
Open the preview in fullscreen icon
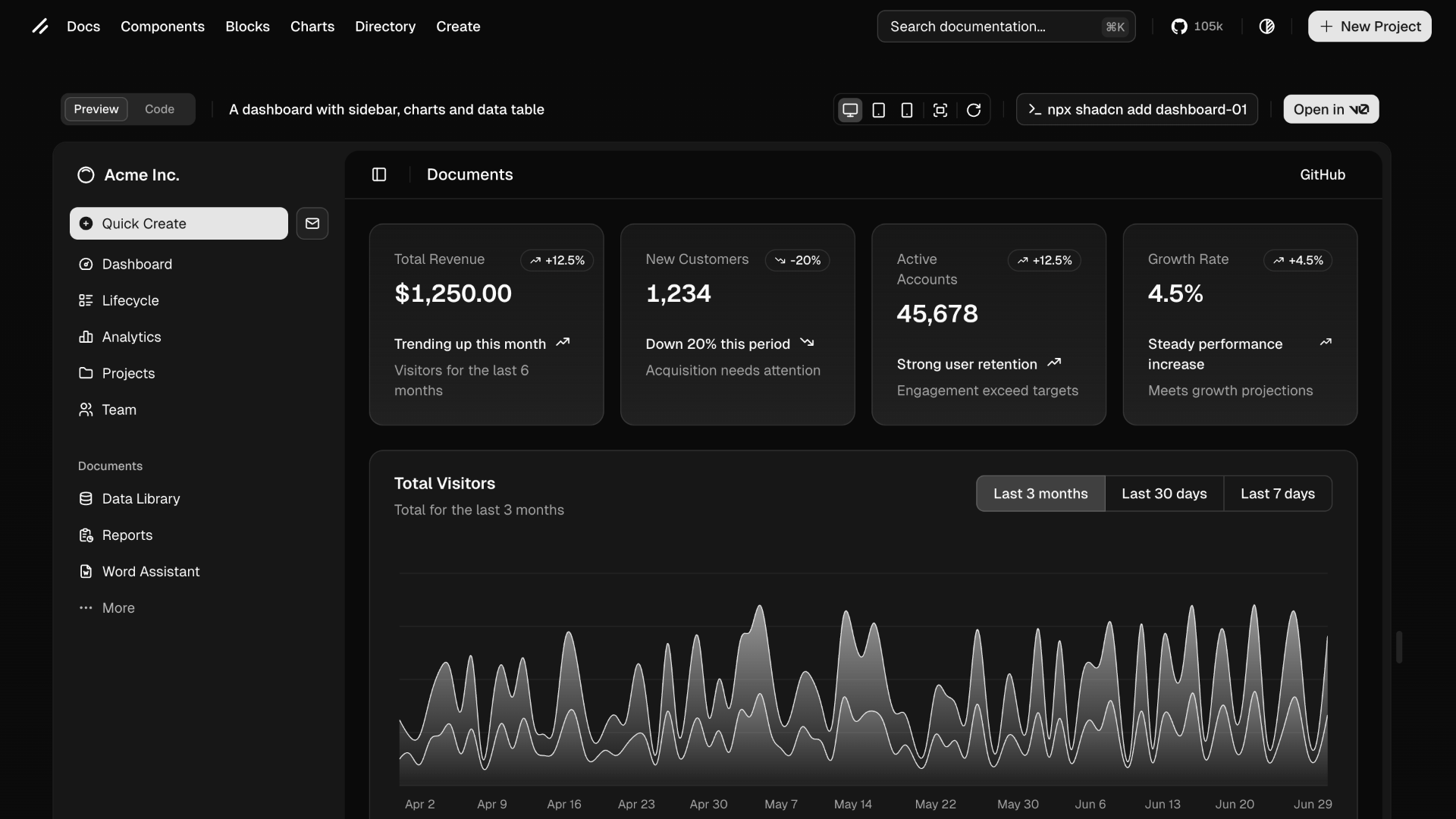940,110
